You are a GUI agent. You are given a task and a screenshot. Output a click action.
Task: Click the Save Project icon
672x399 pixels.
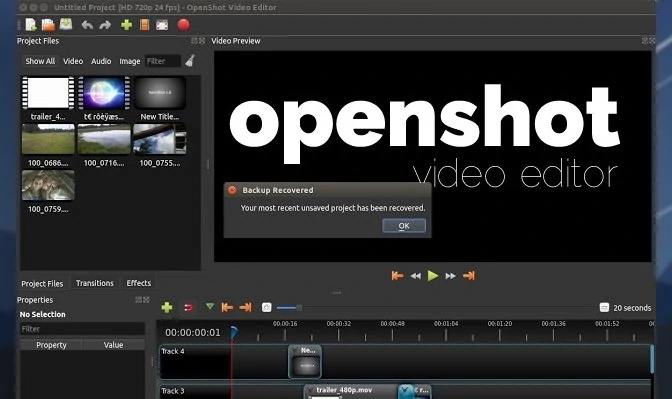coord(66,24)
